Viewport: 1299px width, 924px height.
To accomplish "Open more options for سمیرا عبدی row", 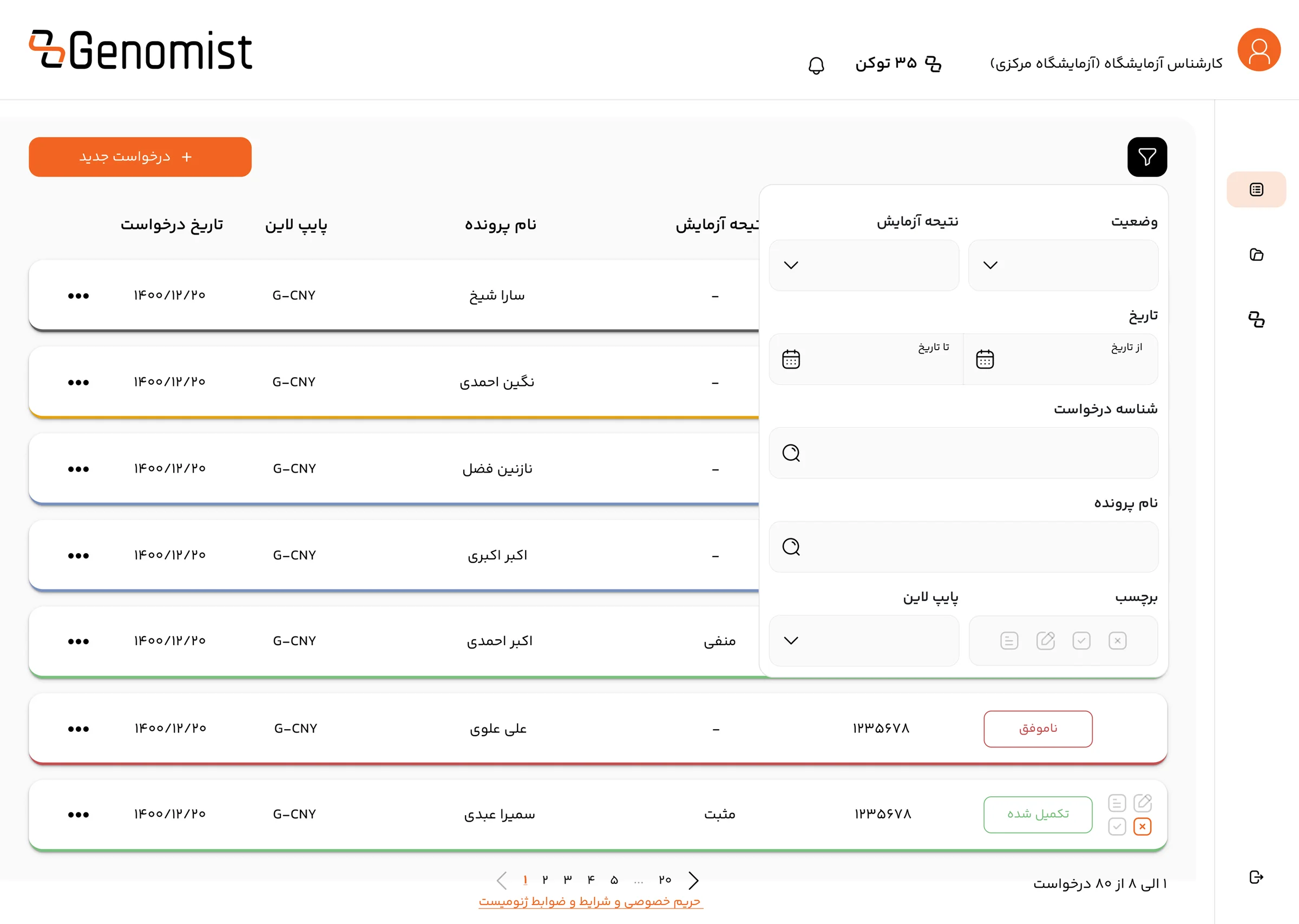I will tap(78, 815).
